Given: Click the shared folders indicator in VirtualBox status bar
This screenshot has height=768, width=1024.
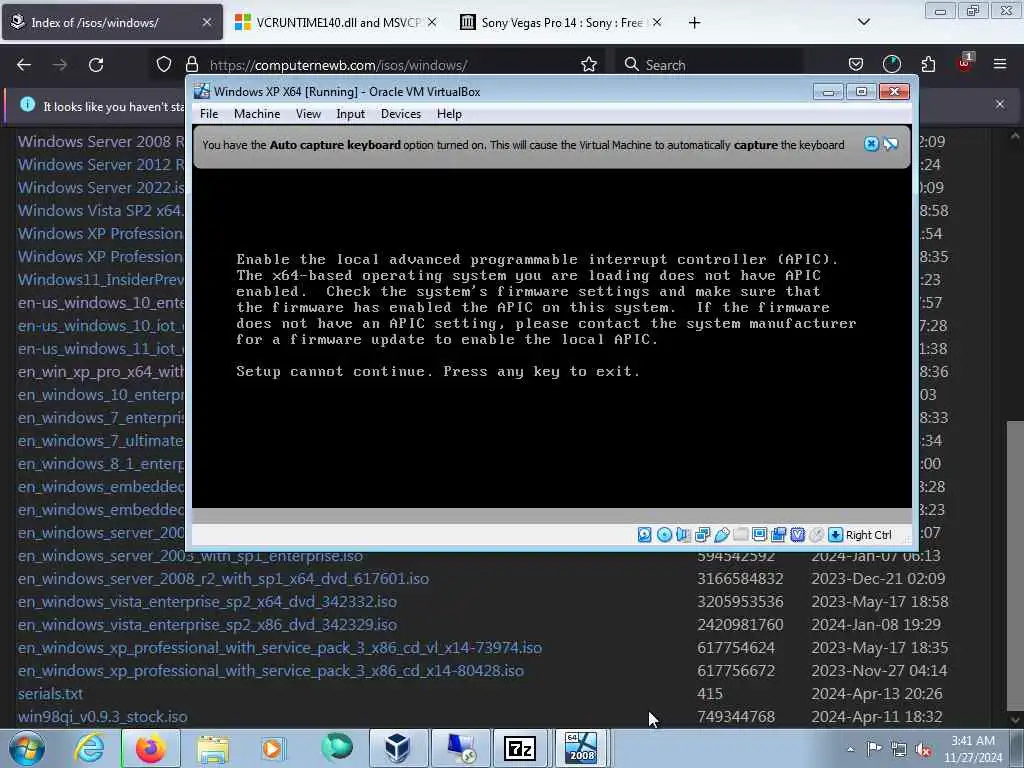Looking at the screenshot, I should (x=741, y=535).
